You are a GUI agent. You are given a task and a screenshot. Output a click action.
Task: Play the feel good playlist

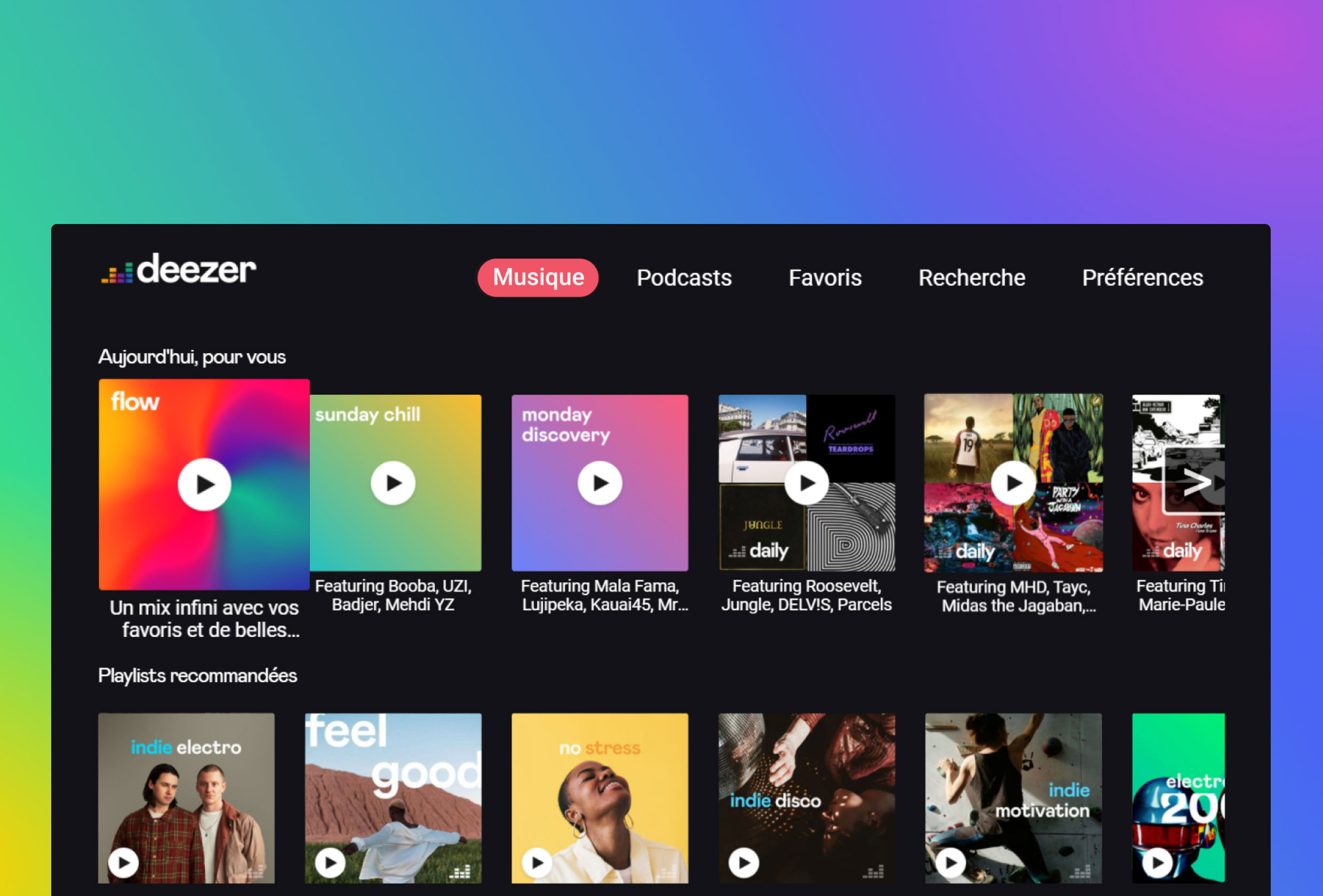[330, 862]
